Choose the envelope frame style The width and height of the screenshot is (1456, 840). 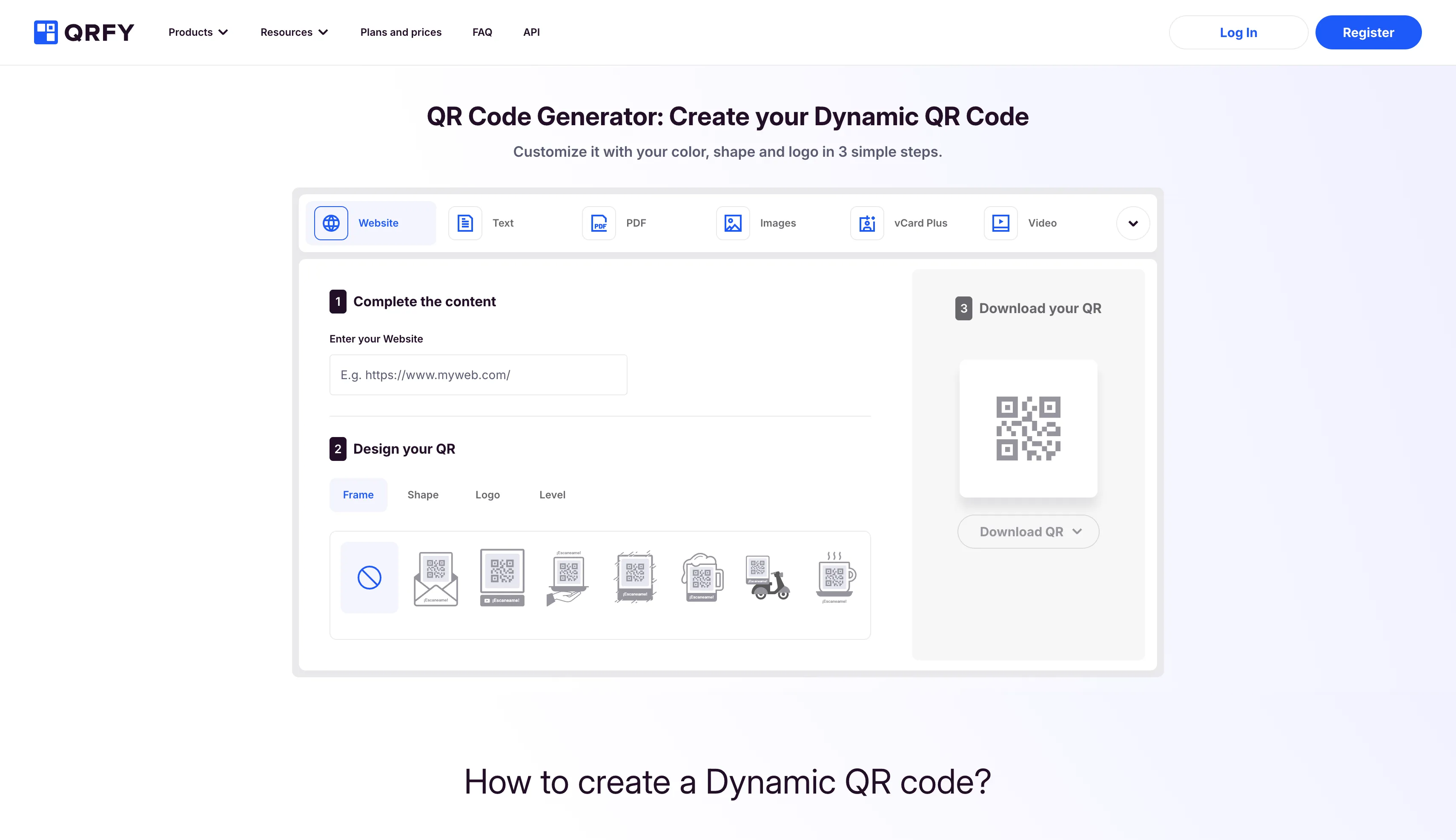coord(436,578)
